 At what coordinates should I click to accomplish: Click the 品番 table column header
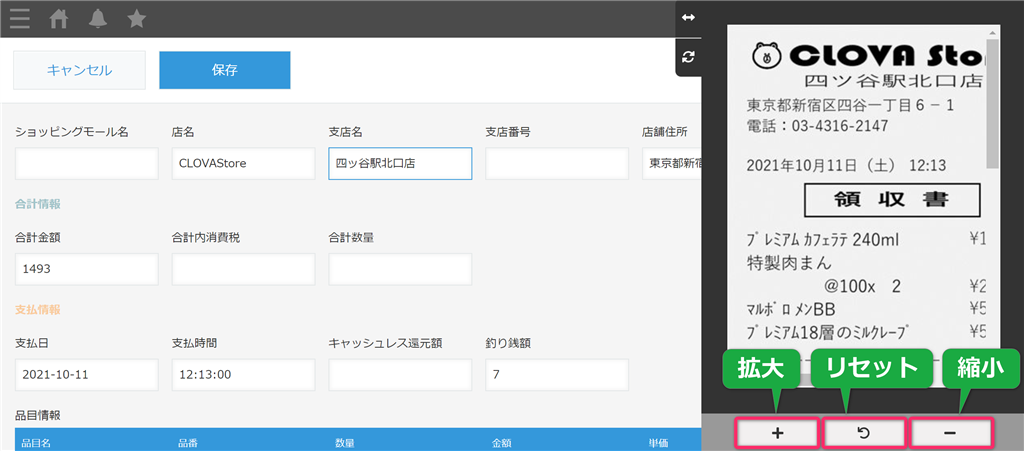tap(188, 443)
